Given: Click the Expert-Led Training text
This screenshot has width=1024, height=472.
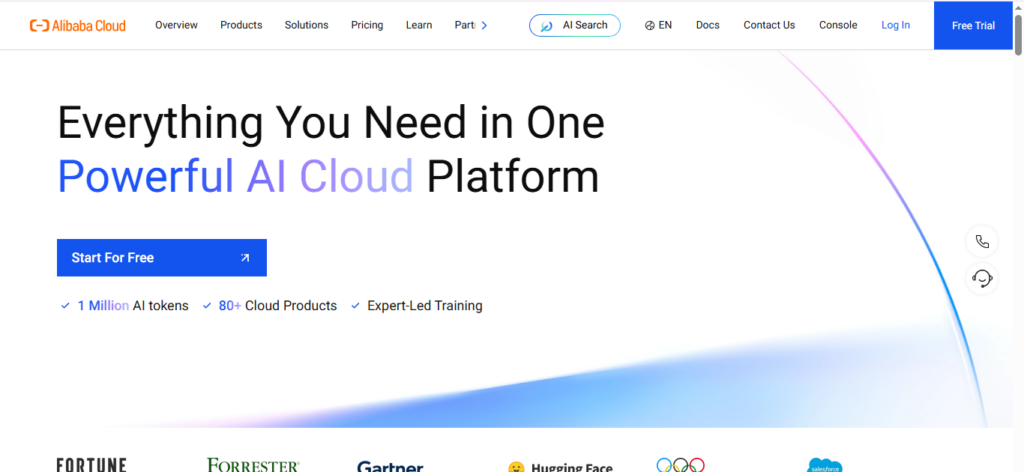Looking at the screenshot, I should (424, 306).
